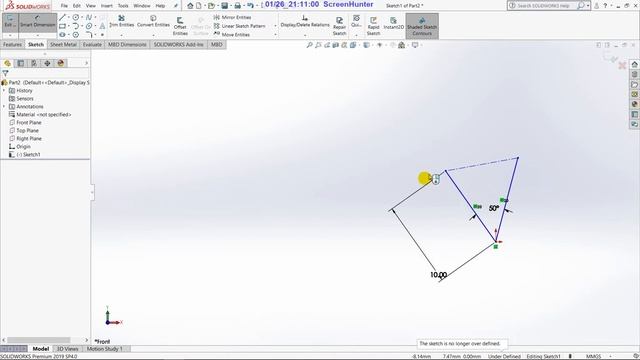
Task: Open the DimXpertManager tab icon
Action: point(47,63)
